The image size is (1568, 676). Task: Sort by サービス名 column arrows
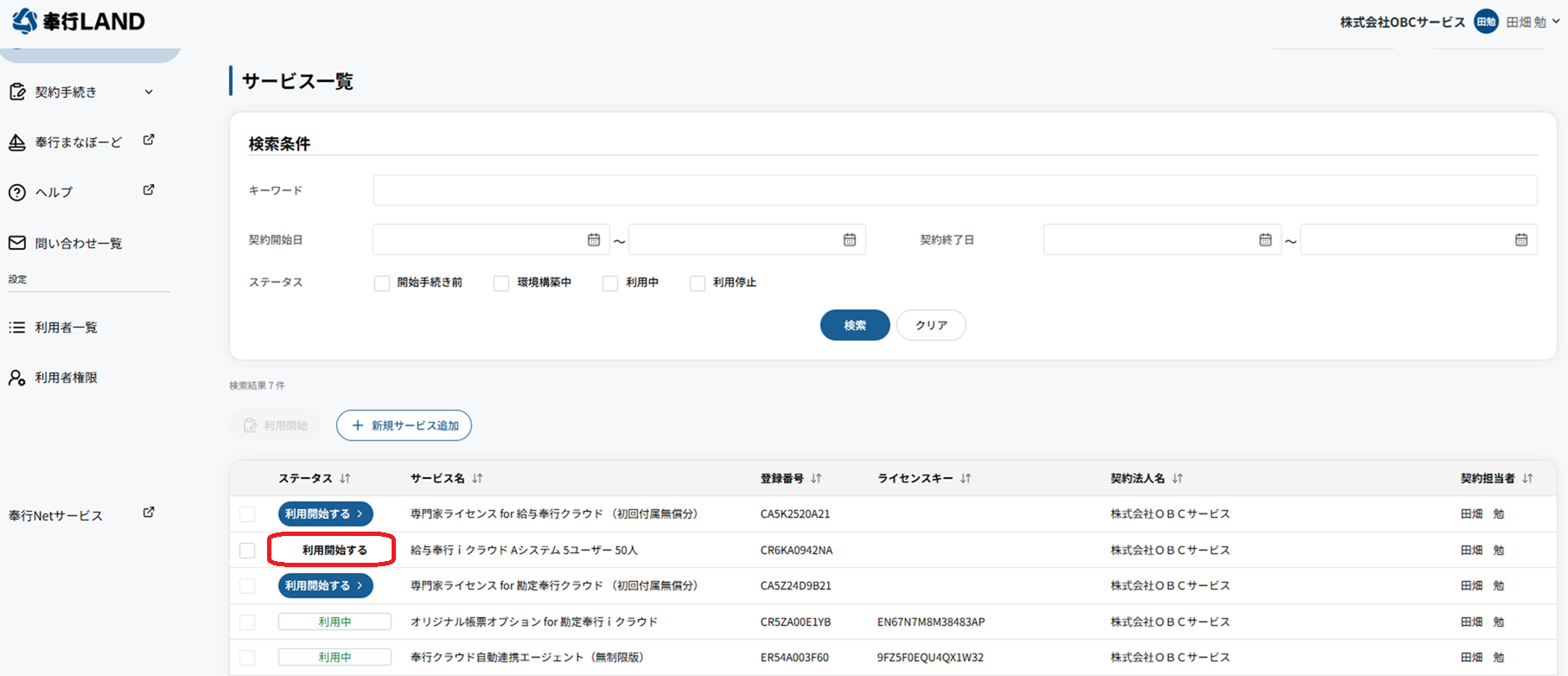(x=478, y=478)
